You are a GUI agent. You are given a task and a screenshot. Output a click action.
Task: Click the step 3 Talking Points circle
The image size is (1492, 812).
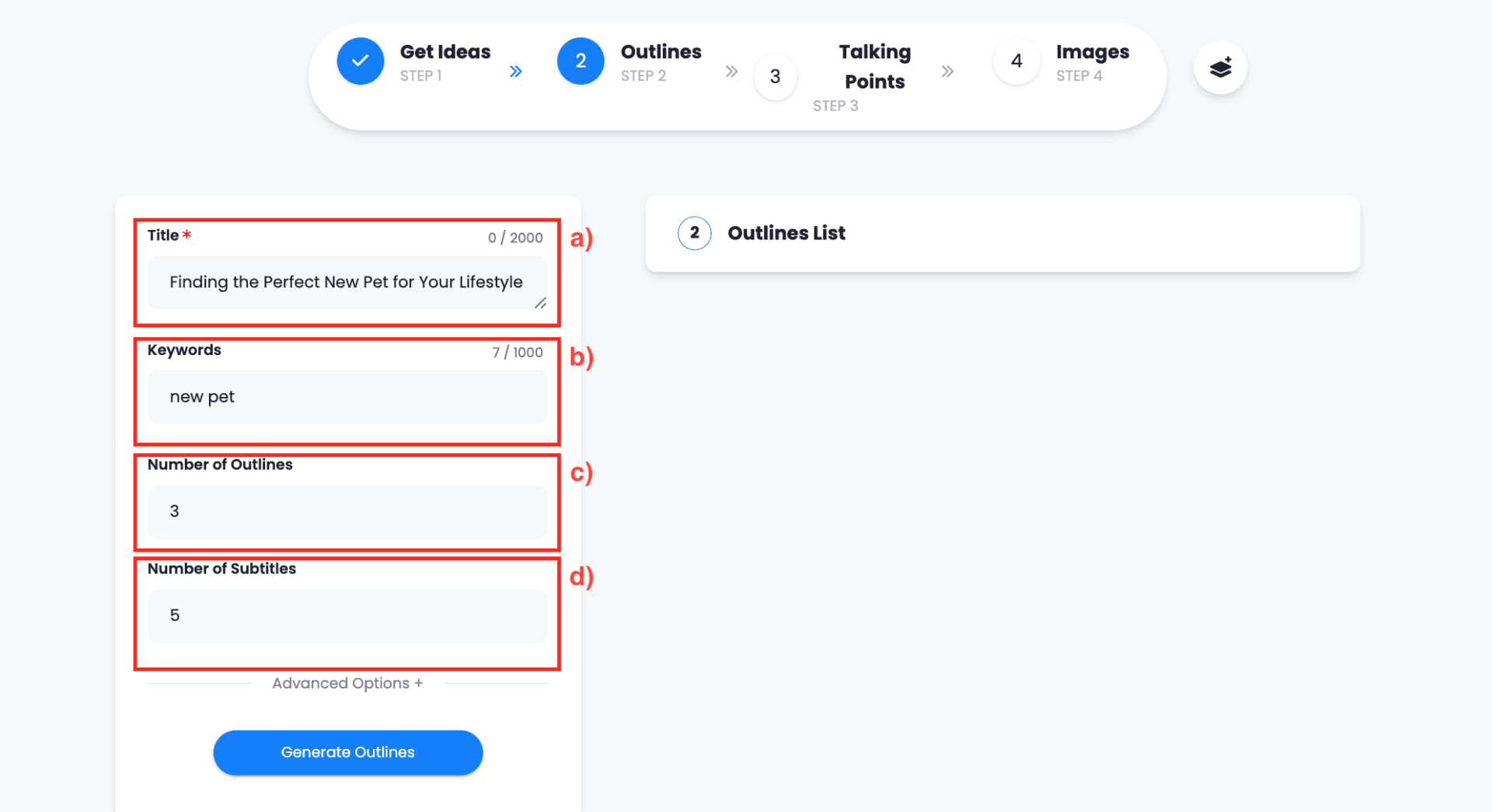point(775,76)
